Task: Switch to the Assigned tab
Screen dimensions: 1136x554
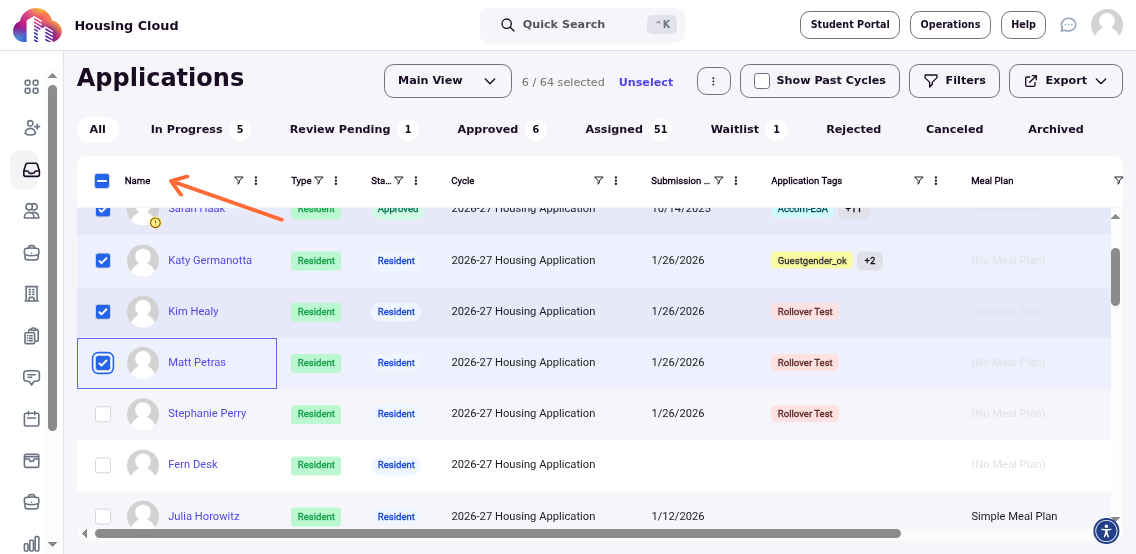Action: click(x=628, y=130)
